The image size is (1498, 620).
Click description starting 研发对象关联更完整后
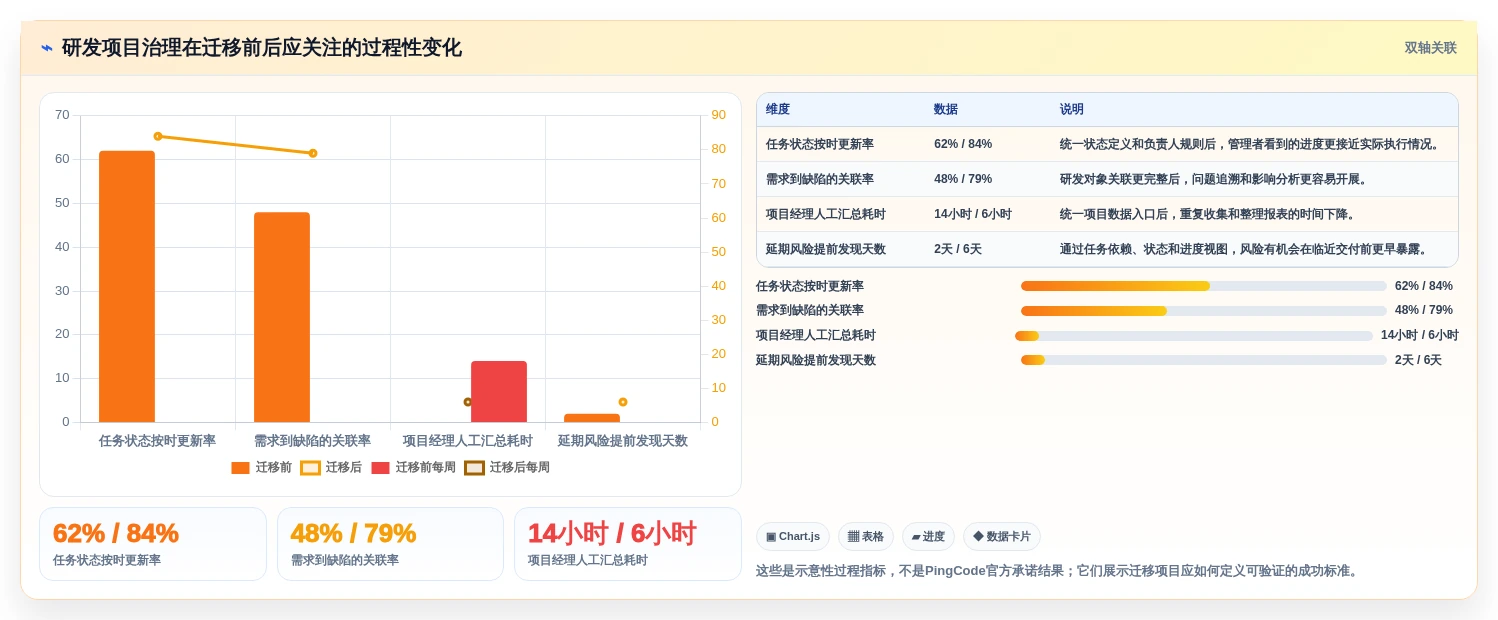pos(1216,179)
